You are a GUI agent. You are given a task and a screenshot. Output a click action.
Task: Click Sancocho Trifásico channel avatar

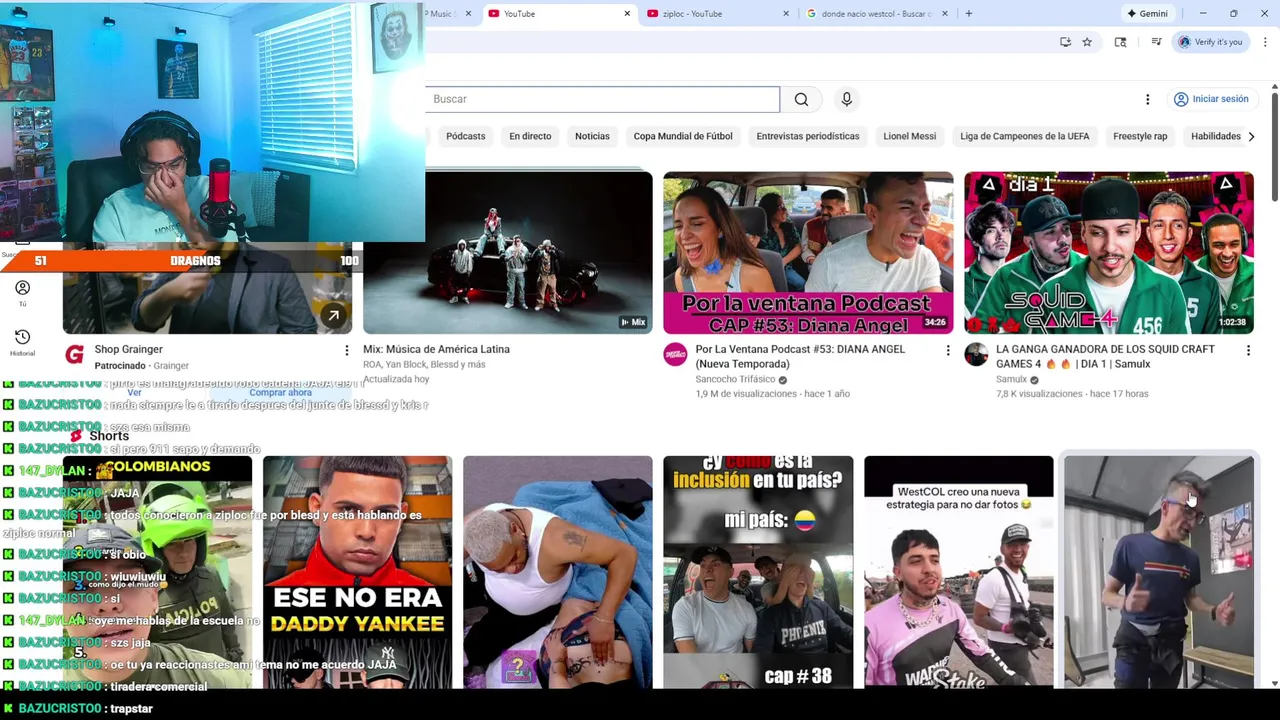point(675,354)
